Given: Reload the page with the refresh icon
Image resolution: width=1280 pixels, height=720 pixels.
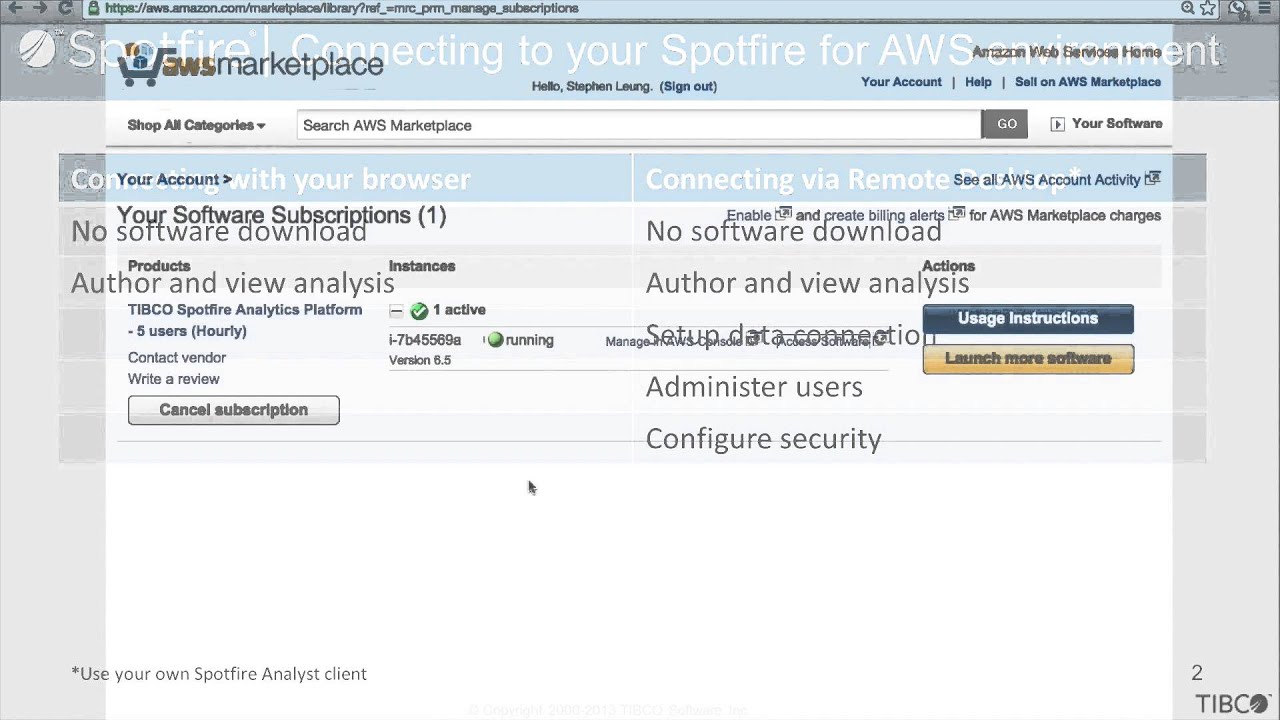Looking at the screenshot, I should click(66, 8).
